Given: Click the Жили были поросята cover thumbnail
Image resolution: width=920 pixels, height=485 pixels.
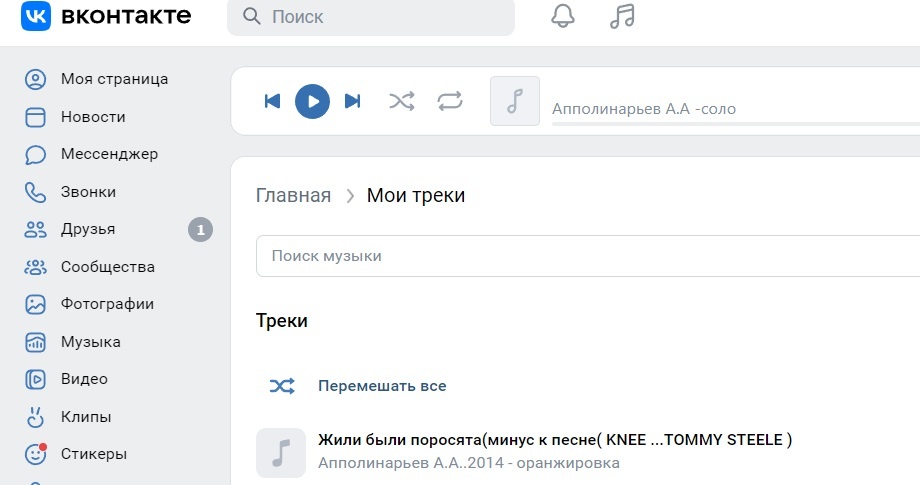Looking at the screenshot, I should (x=281, y=453).
